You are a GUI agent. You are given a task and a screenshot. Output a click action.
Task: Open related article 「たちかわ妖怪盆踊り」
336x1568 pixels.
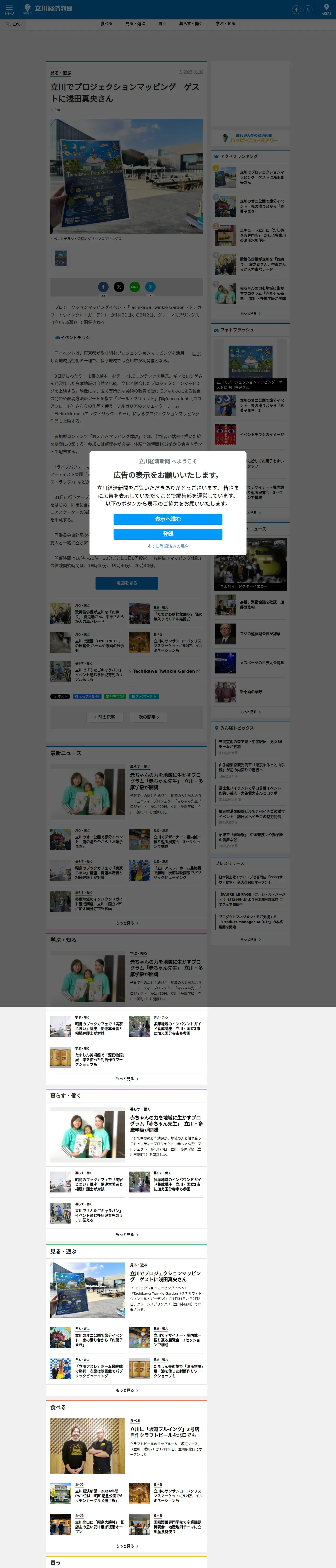click(165, 614)
